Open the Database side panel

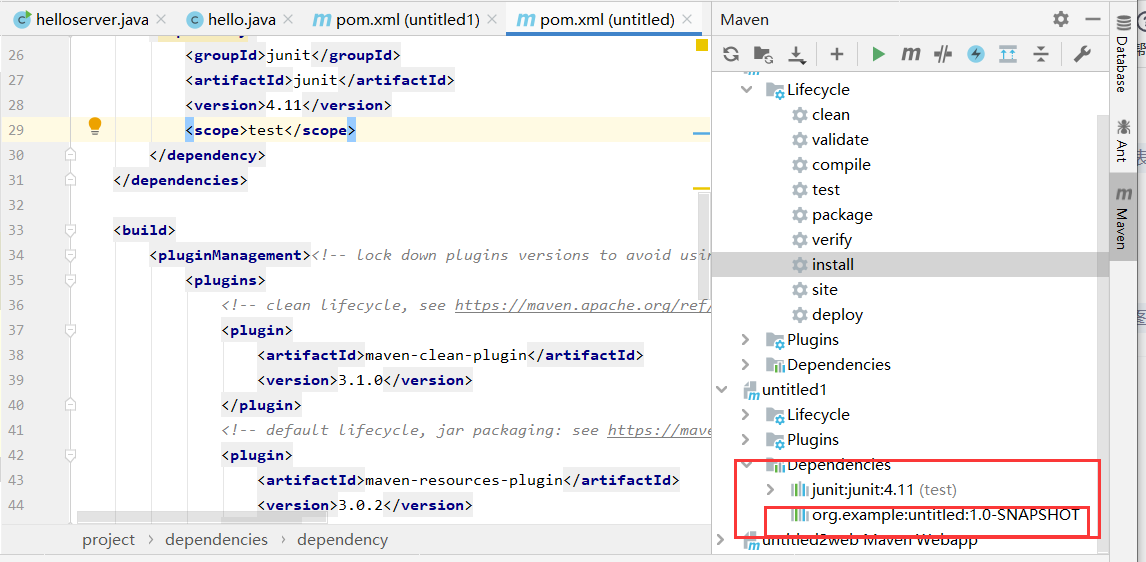[1122, 55]
